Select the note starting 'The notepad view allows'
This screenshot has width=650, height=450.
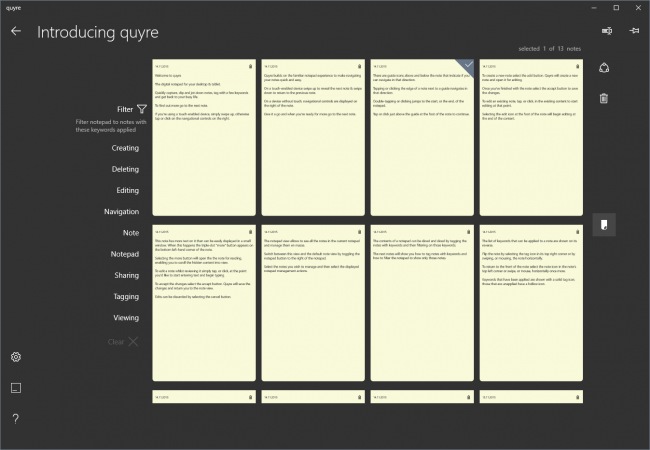(x=313, y=303)
